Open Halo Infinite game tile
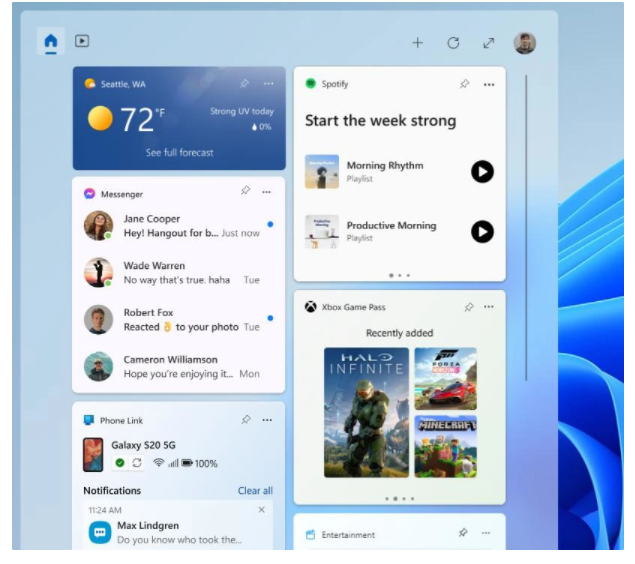The width and height of the screenshot is (635, 564). point(366,413)
